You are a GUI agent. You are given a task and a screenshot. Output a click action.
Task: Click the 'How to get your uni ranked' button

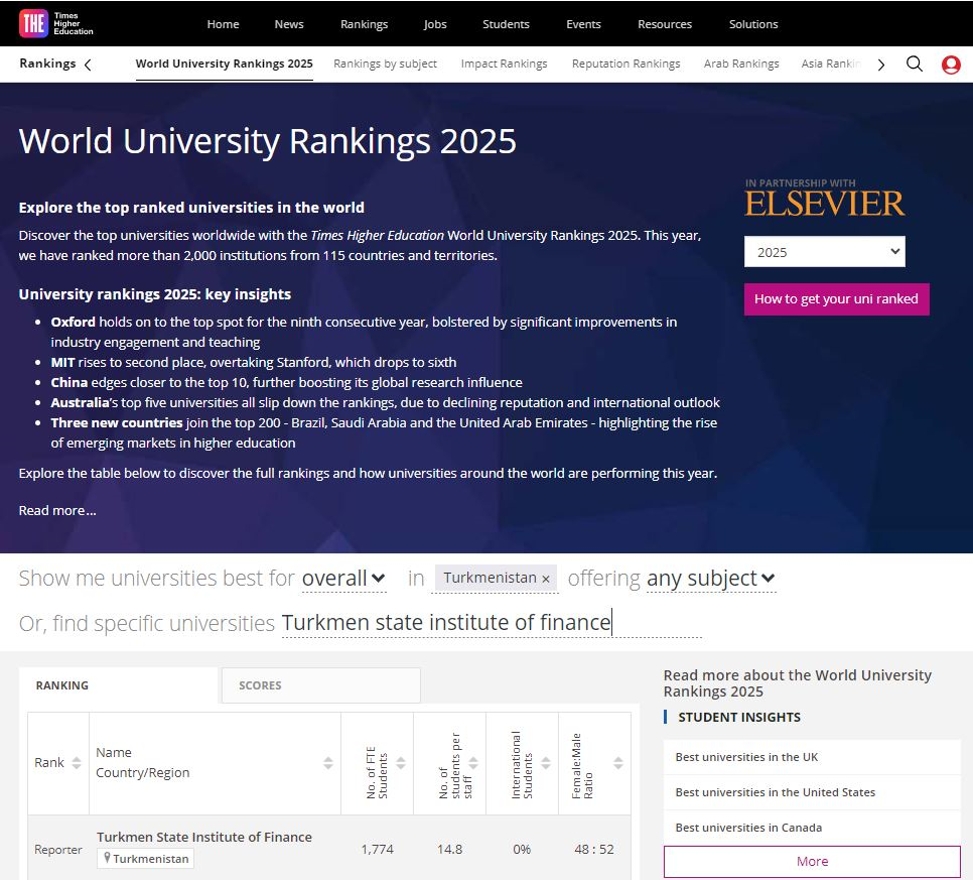point(836,298)
